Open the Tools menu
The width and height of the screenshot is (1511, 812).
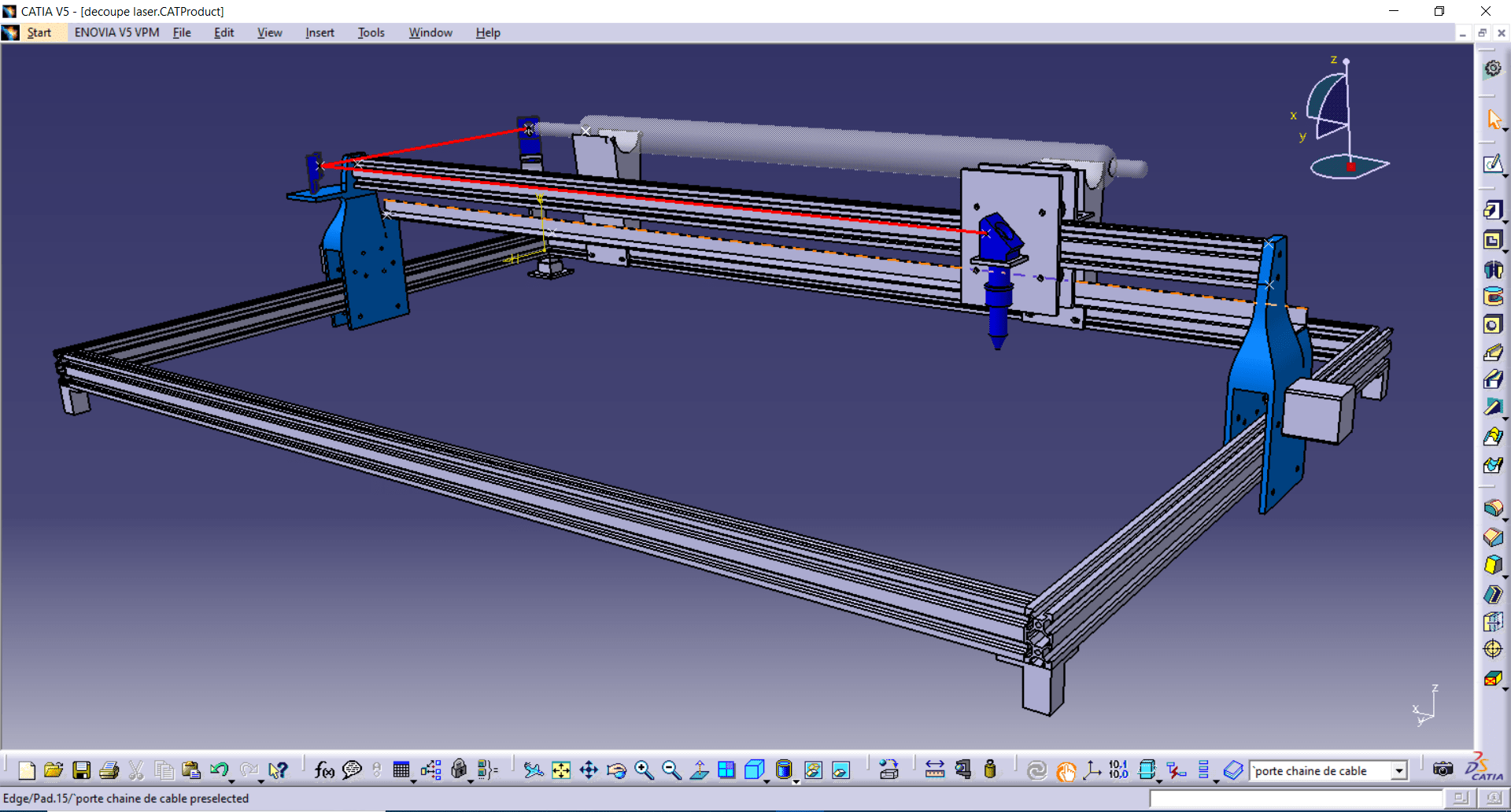tap(371, 32)
